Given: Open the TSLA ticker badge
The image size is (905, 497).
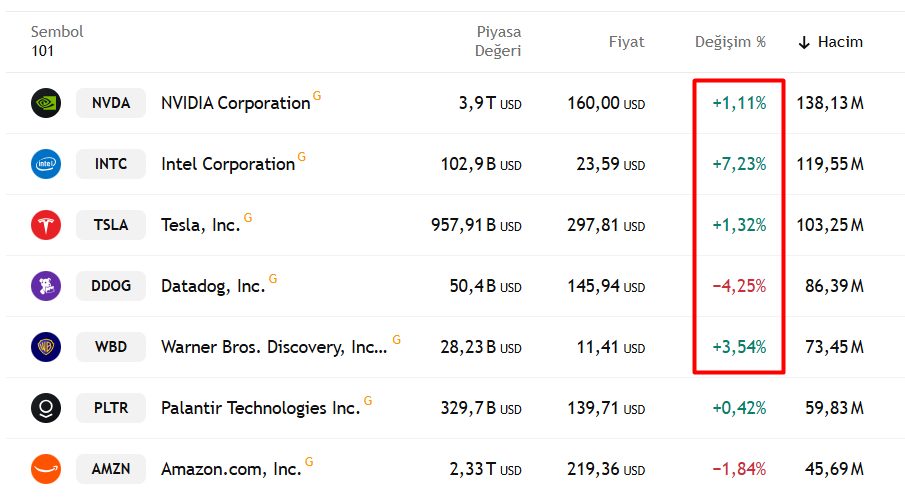Looking at the screenshot, I should tap(111, 225).
